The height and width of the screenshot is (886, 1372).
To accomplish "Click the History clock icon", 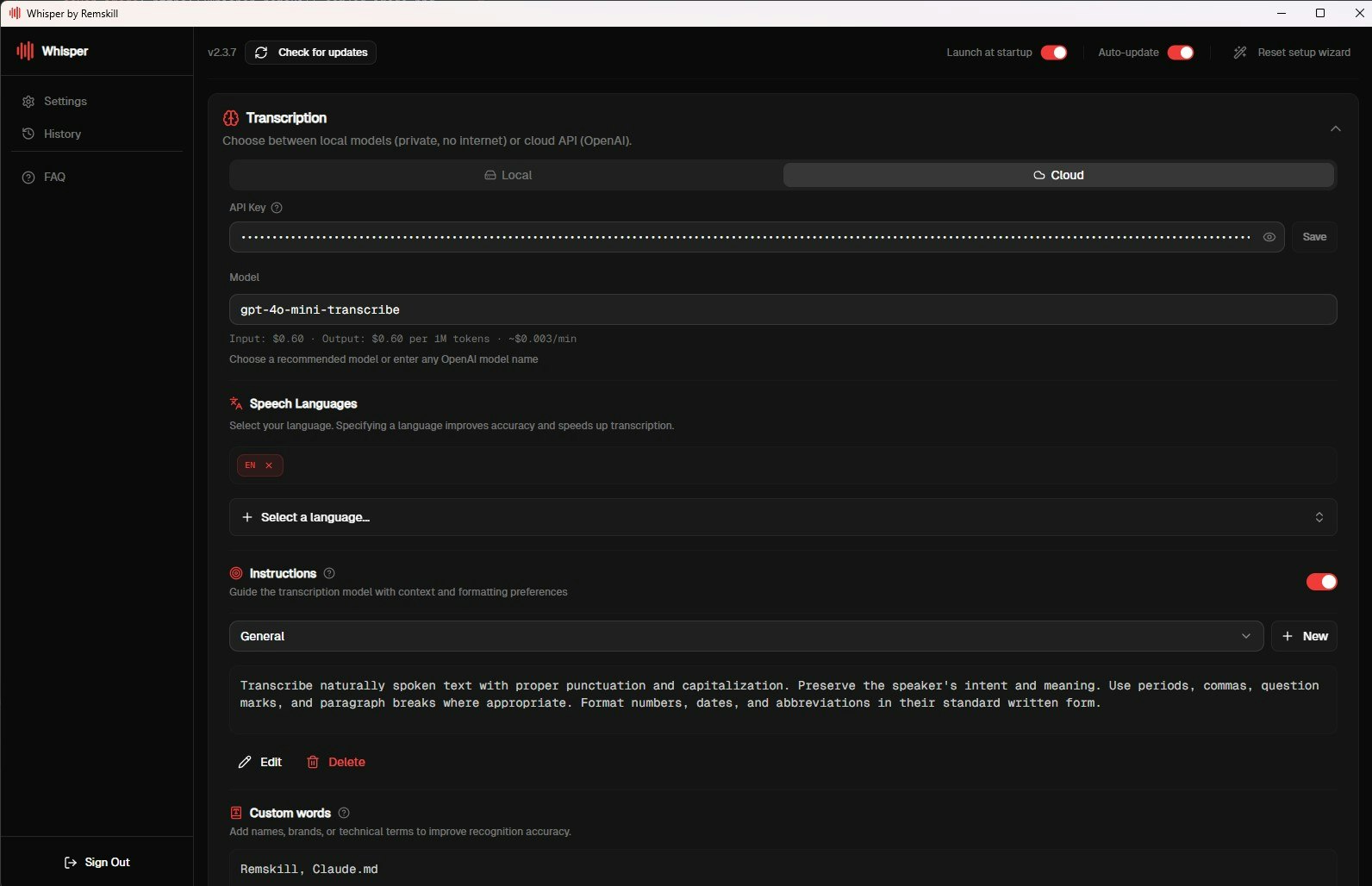I will 28,134.
